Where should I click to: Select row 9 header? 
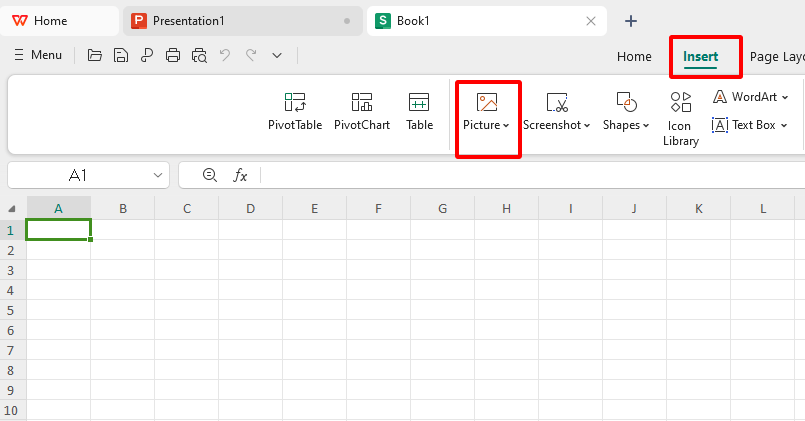(x=13, y=390)
